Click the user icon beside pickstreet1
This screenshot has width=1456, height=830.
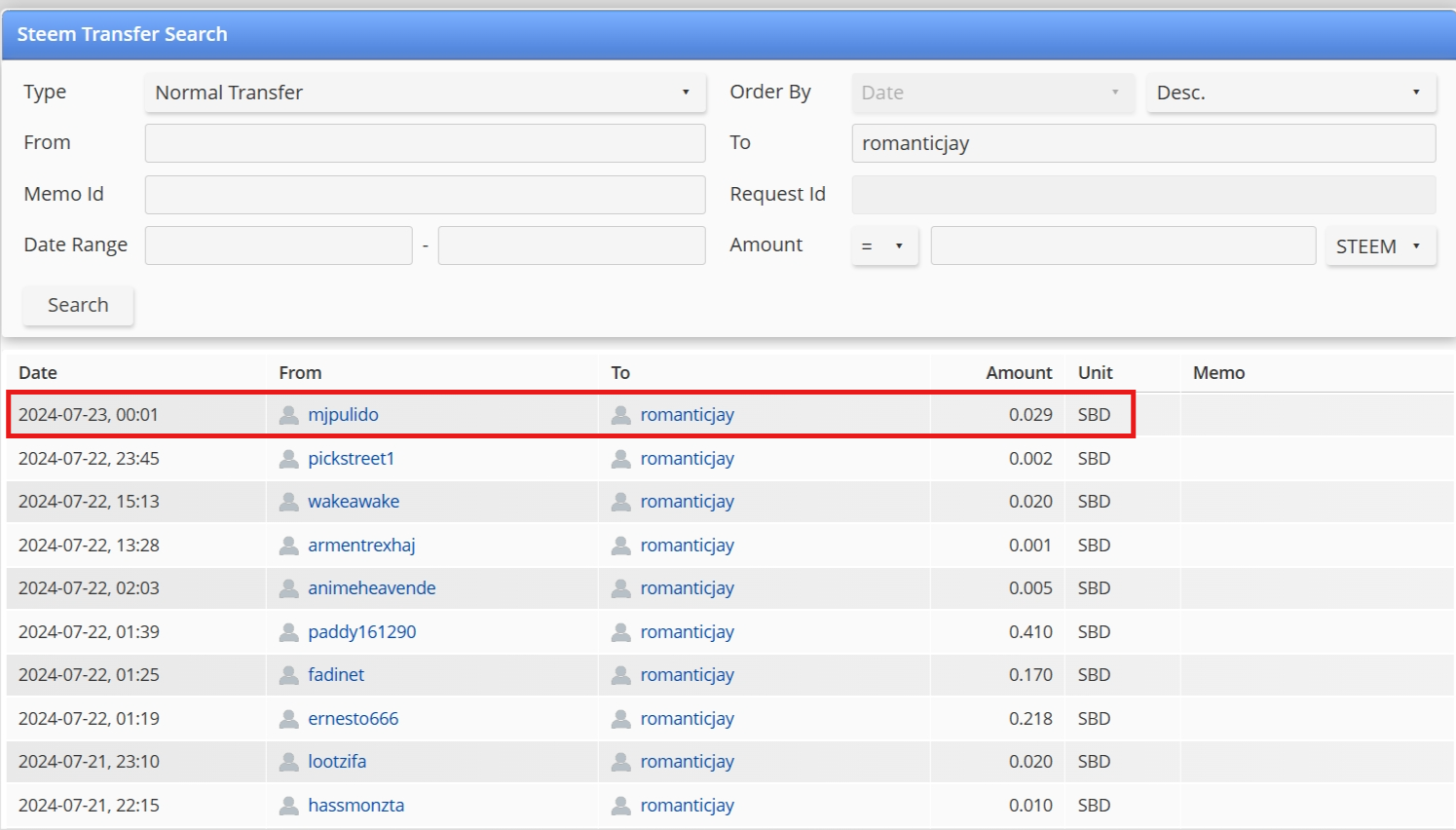[288, 459]
